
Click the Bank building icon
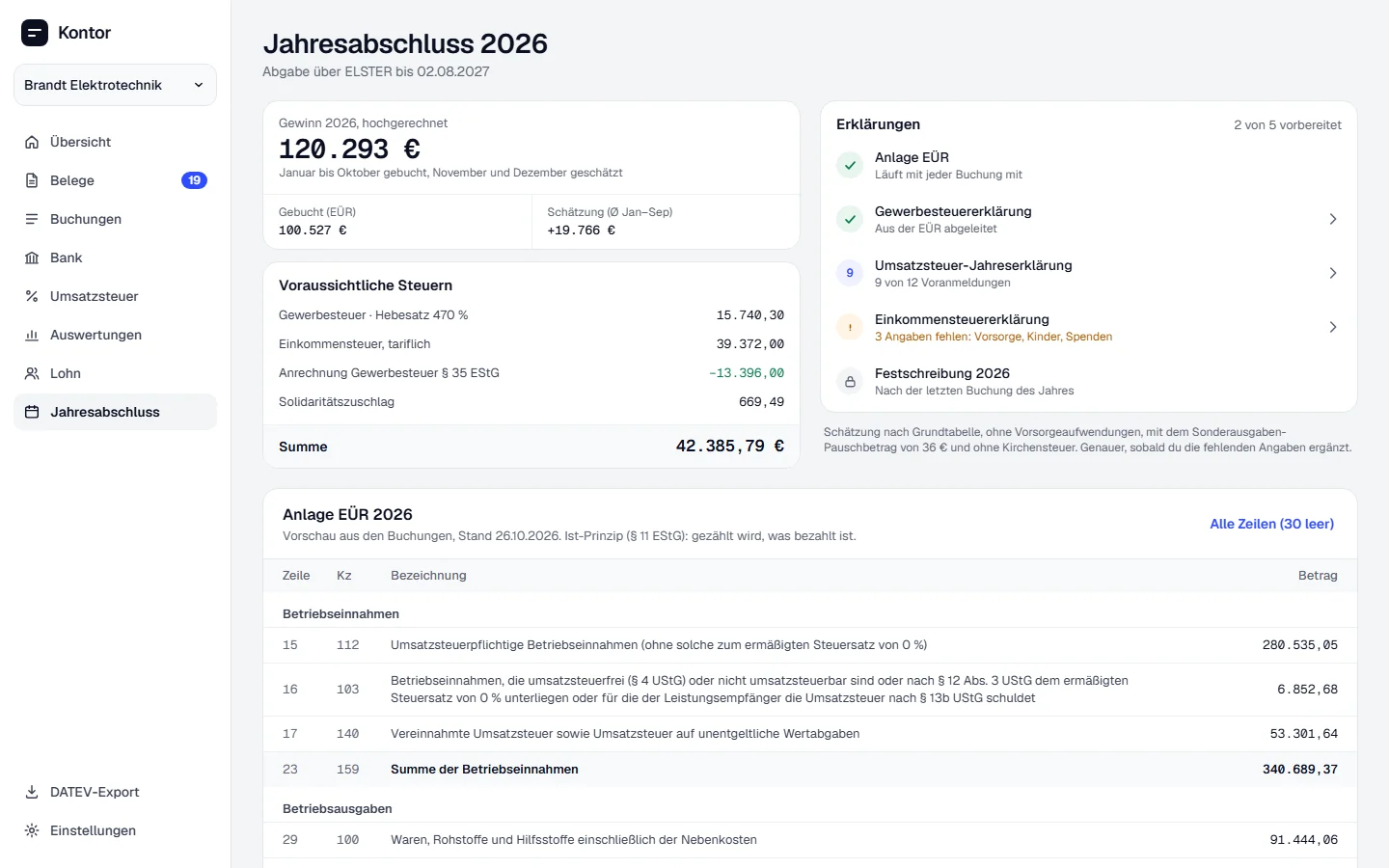click(32, 258)
